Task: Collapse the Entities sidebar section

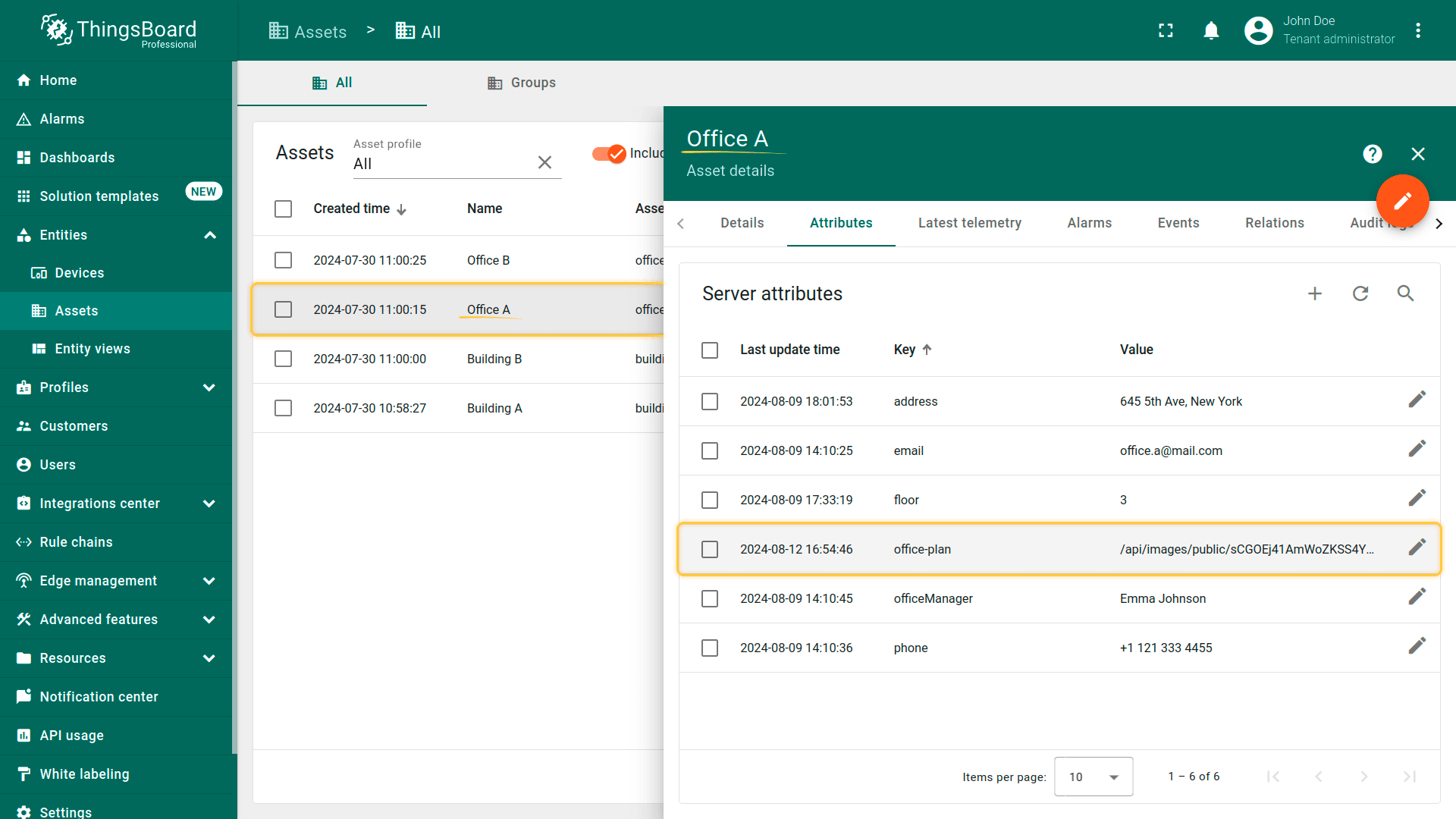Action: click(209, 235)
